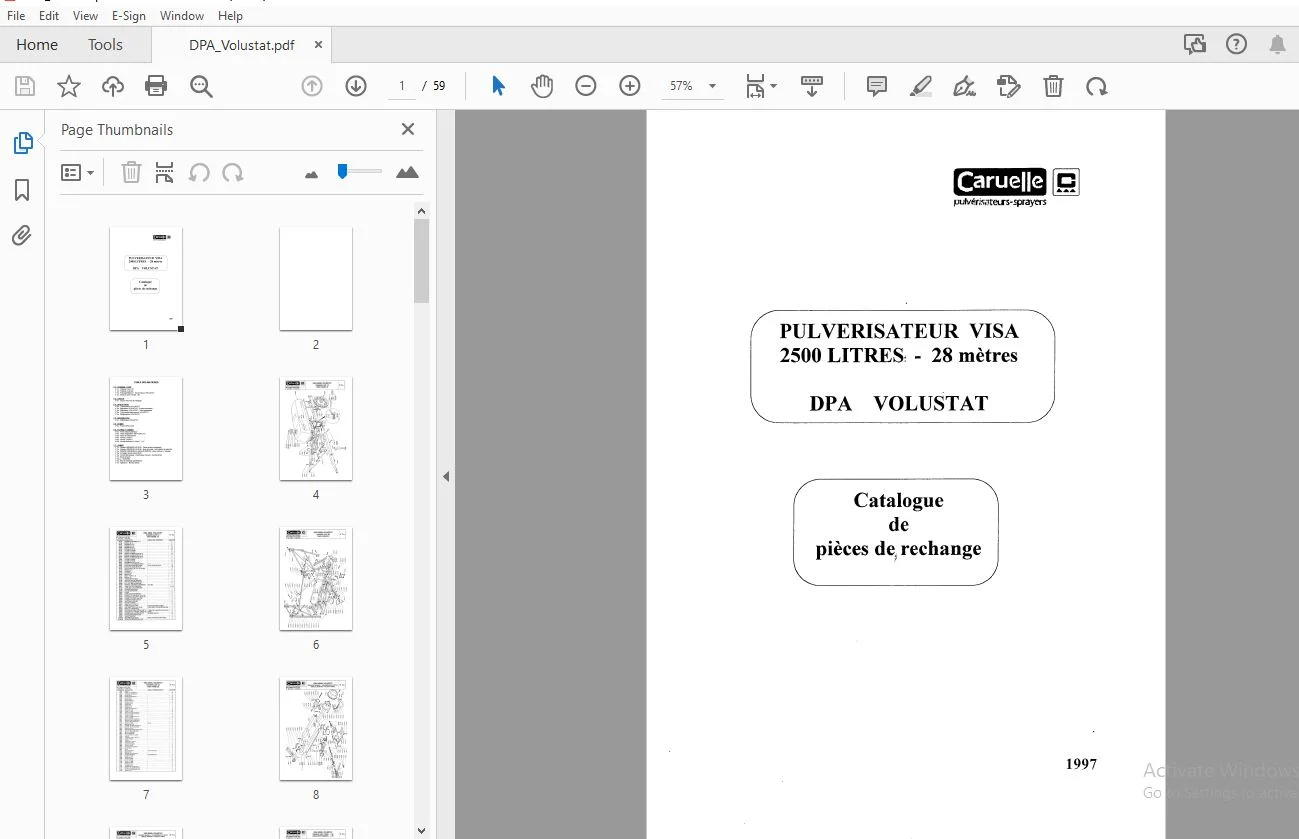
Task: Collapse the navigation pane with the side arrow
Action: [x=446, y=477]
